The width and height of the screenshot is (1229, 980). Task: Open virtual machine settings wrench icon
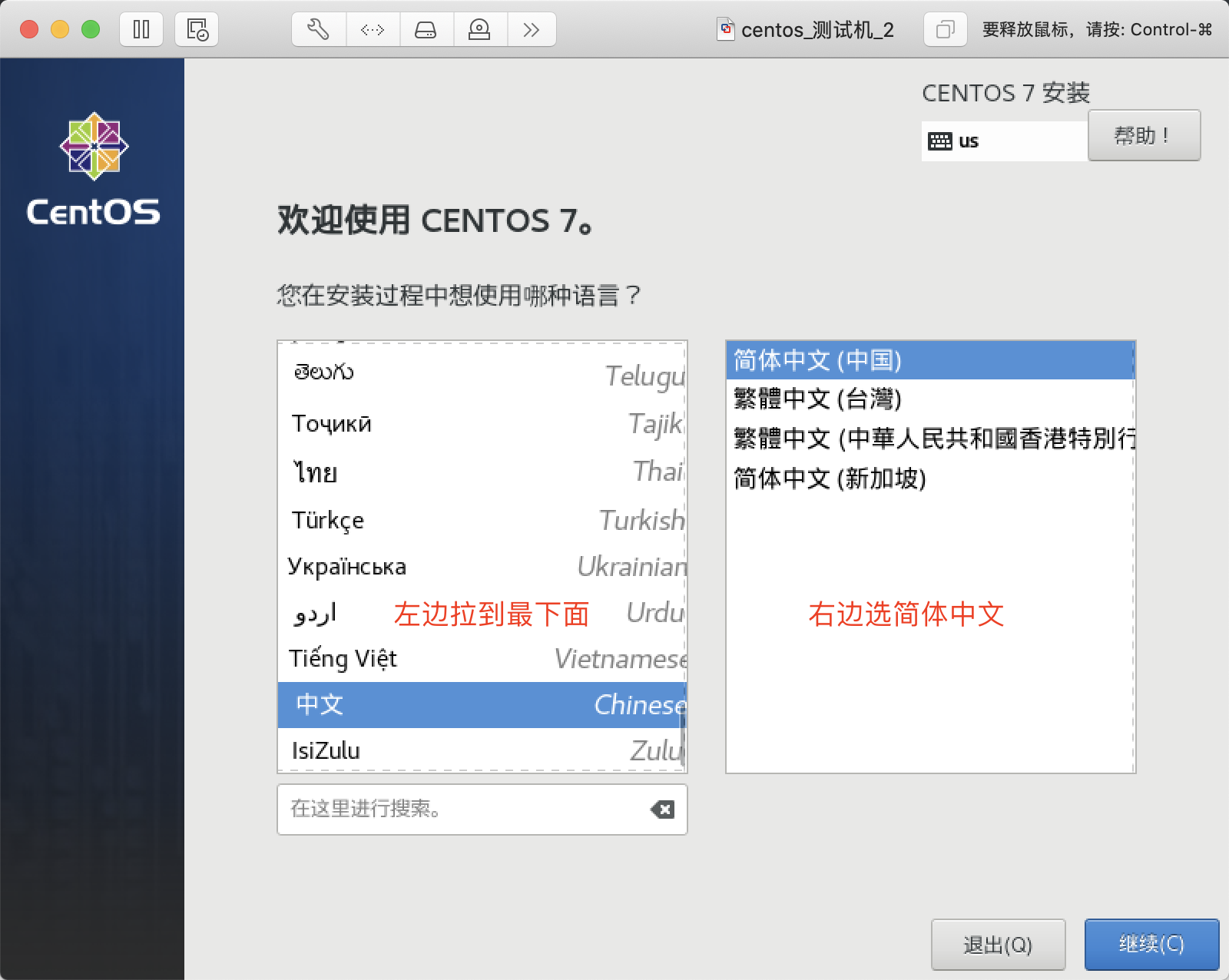318,30
